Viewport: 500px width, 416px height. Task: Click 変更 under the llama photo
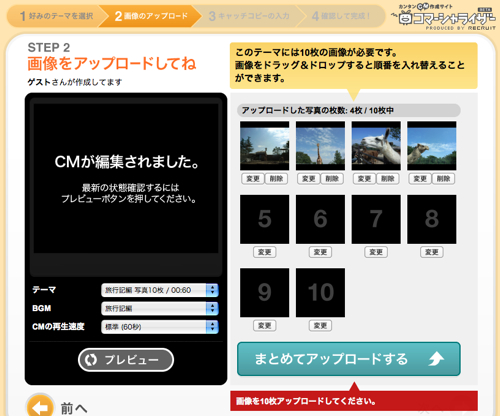[364, 179]
